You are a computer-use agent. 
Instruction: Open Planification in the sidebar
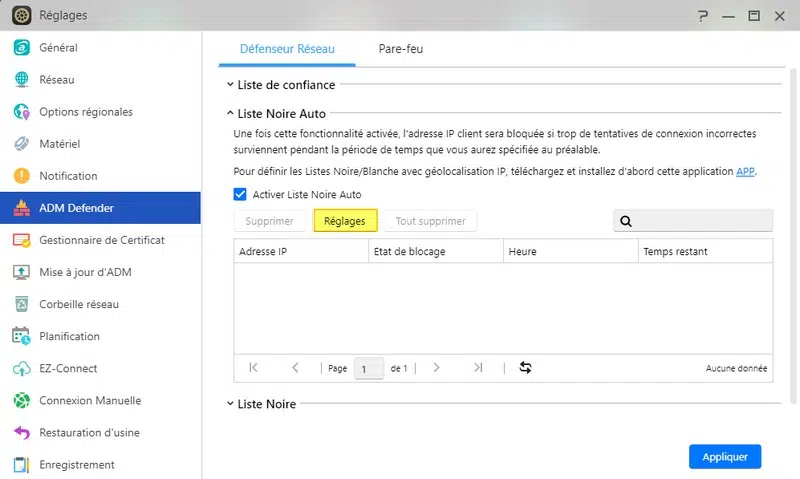click(101, 336)
